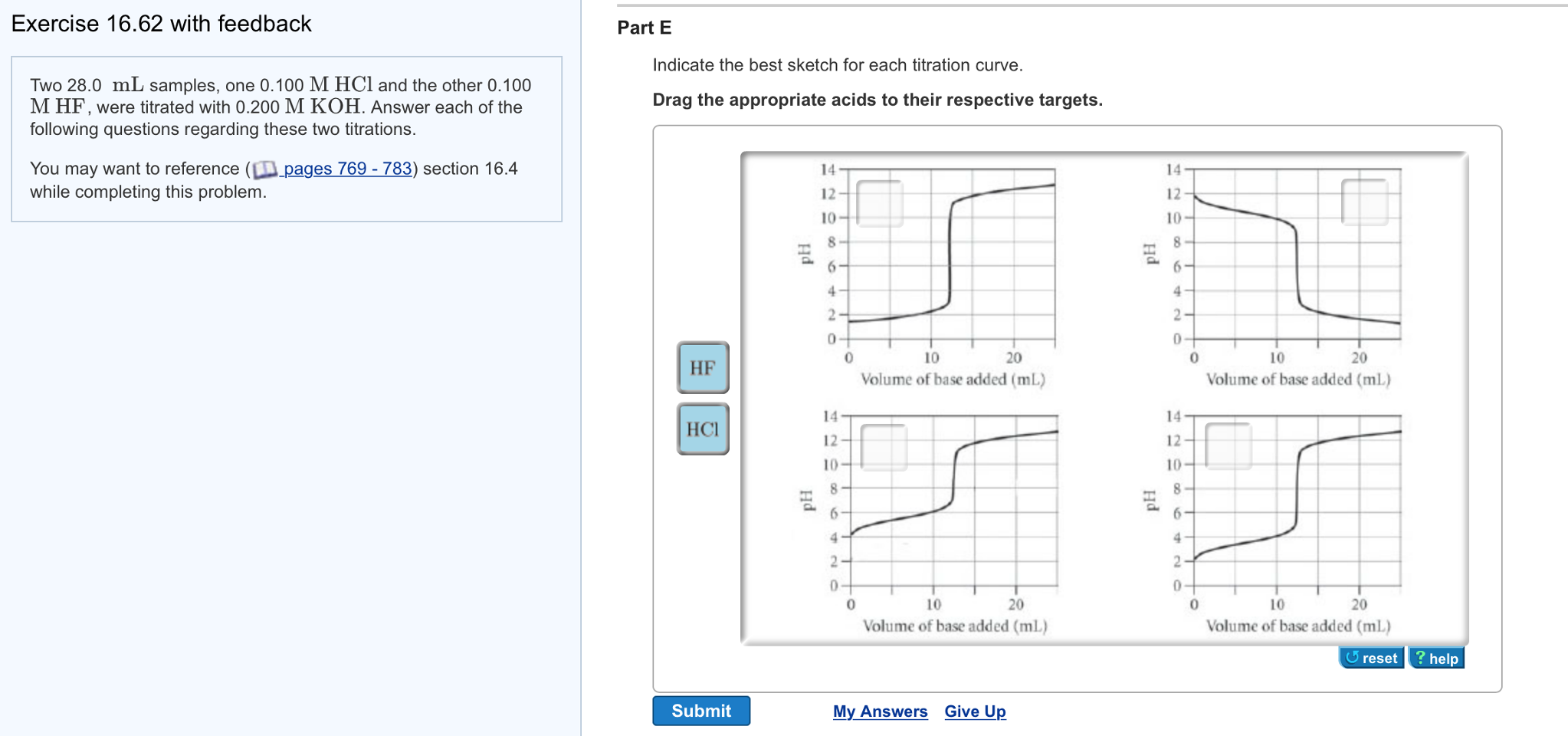Click empty drop target on descending-curve graph

tap(1364, 202)
